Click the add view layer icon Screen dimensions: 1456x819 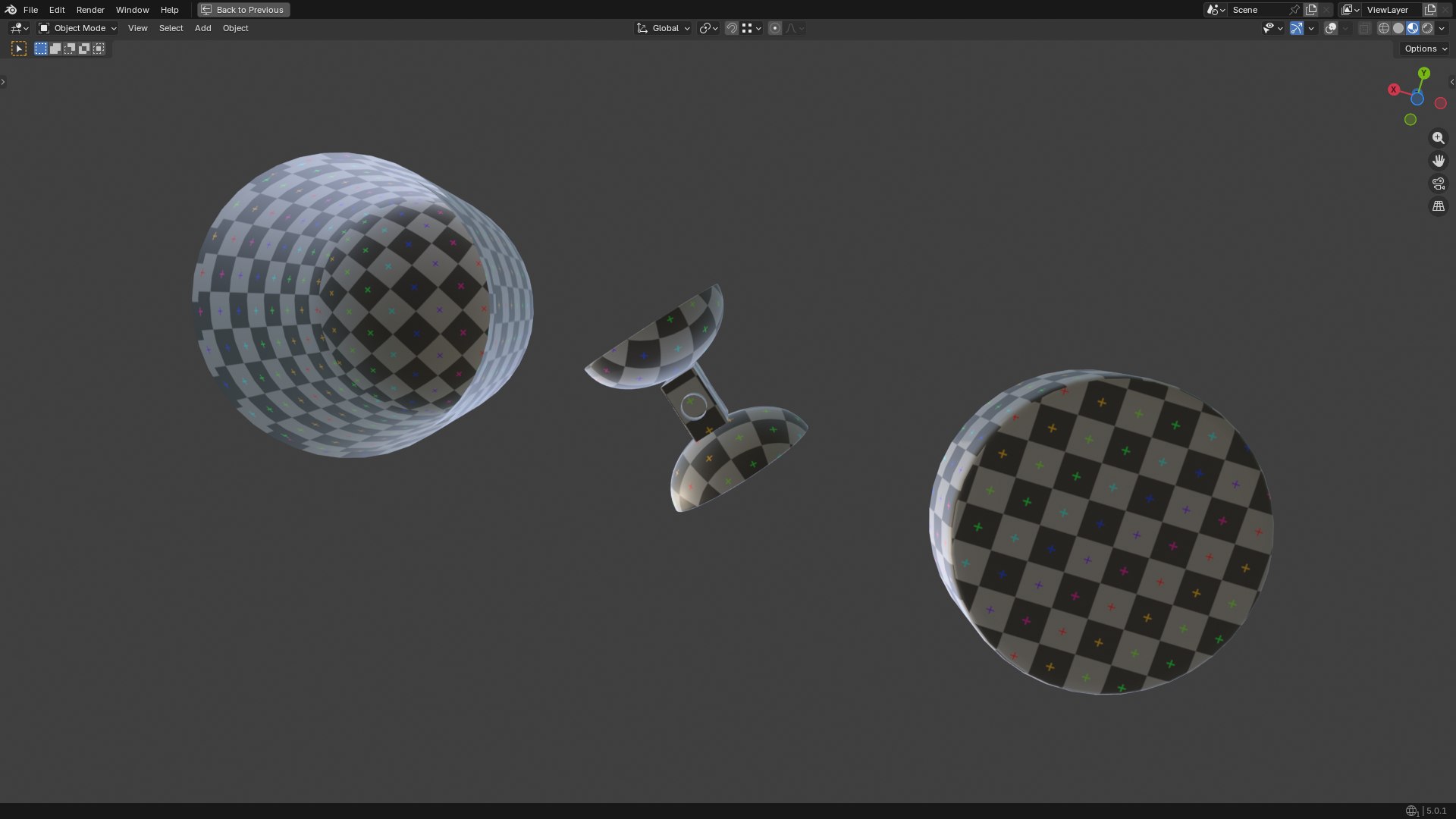[x=1430, y=10]
